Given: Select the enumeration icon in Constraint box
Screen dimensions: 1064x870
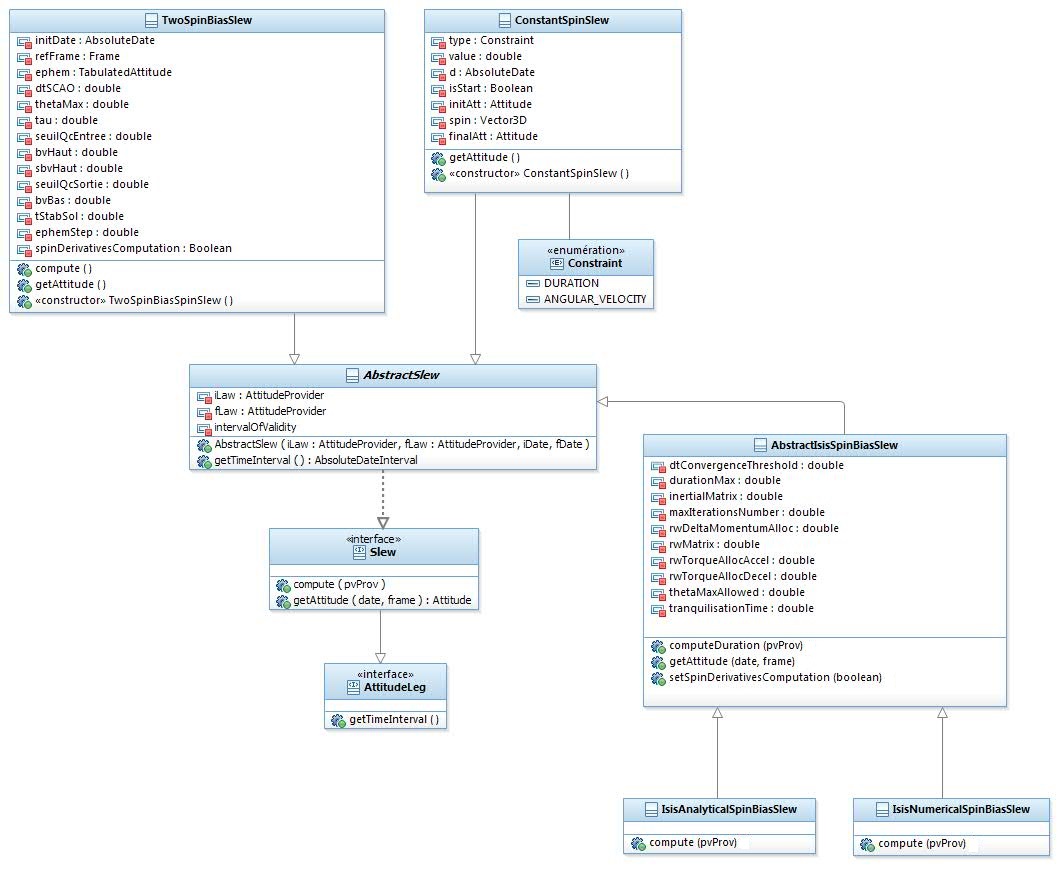Looking at the screenshot, I should pyautogui.click(x=557, y=263).
